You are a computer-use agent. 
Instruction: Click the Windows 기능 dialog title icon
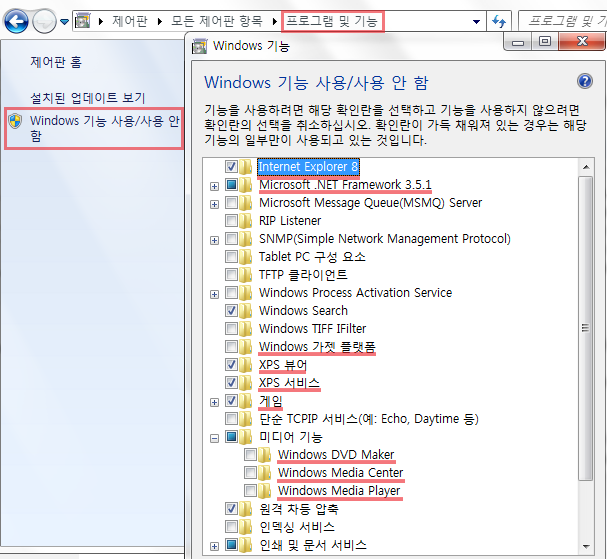199,46
